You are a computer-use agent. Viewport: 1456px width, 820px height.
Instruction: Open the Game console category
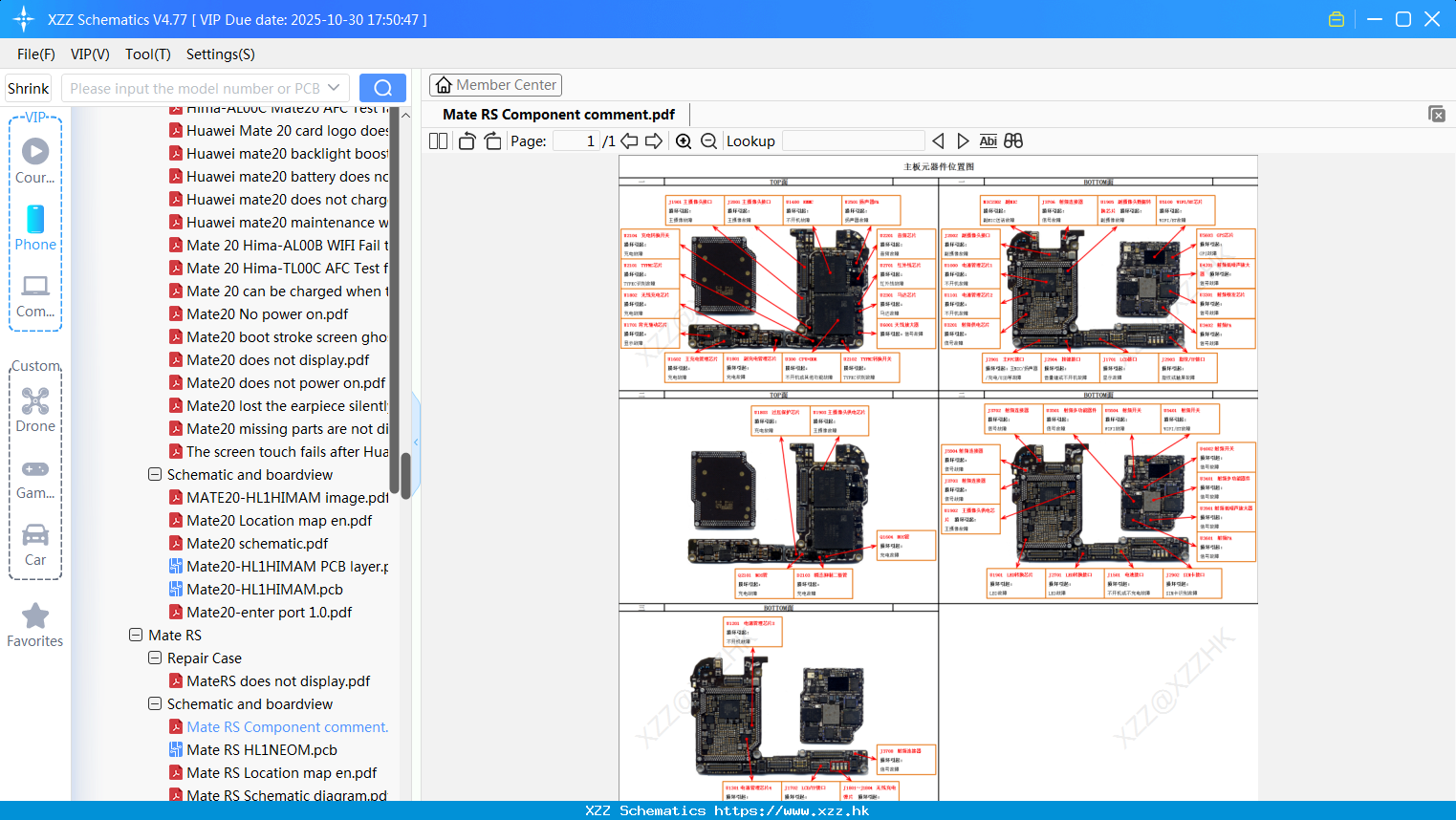click(x=35, y=478)
